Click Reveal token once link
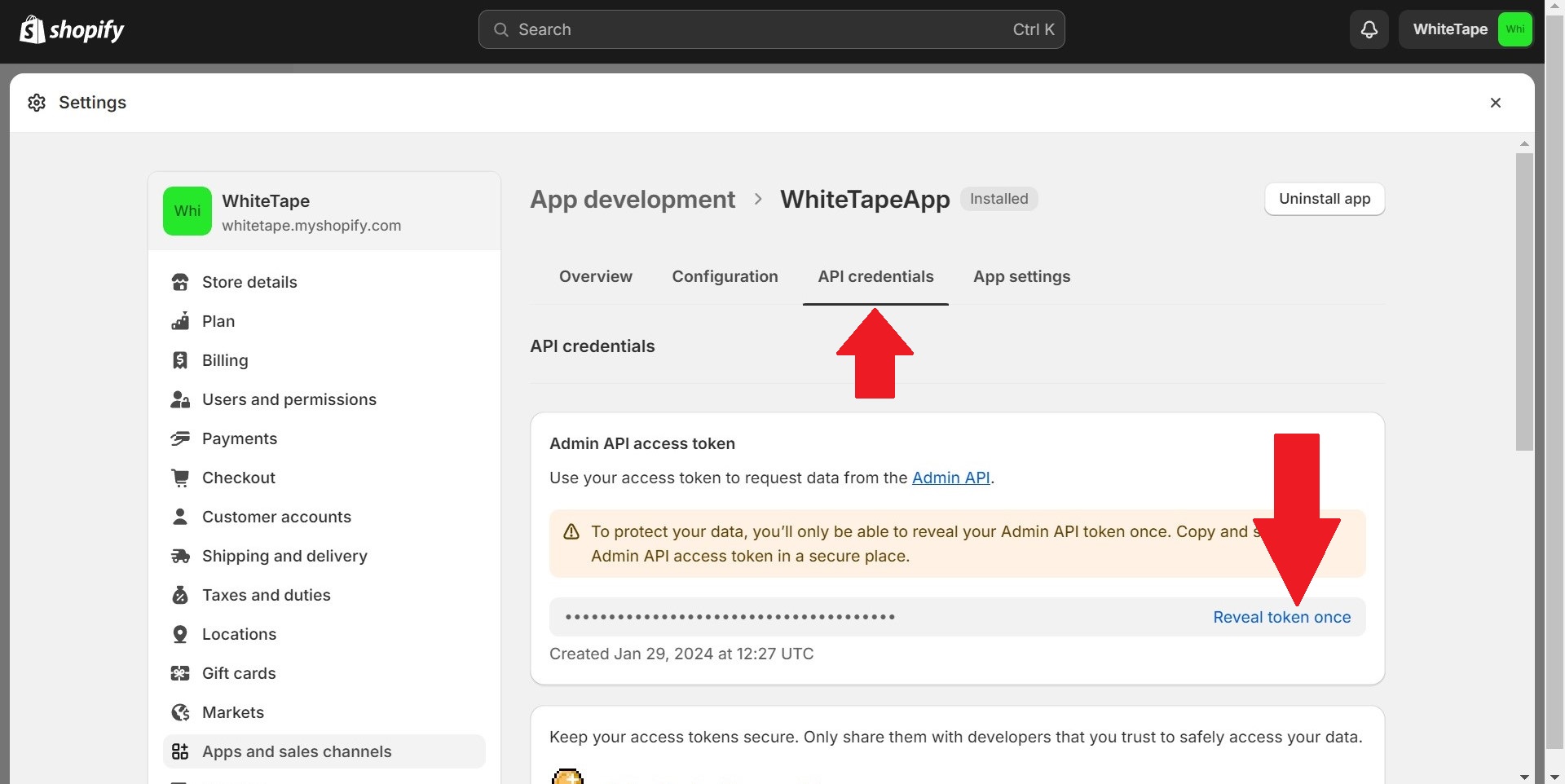 1282,617
